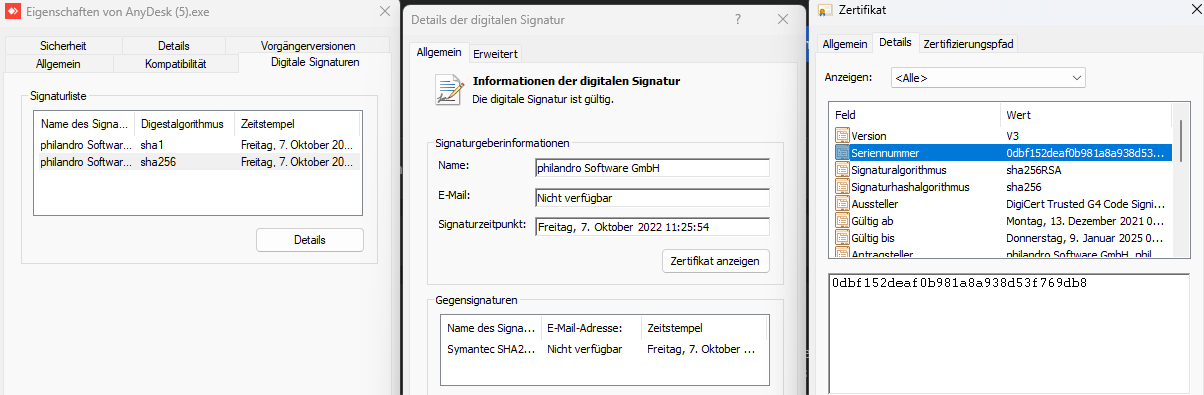Open Allgemein tab in Zertifikat window
This screenshot has height=395, width=1204.
click(845, 44)
